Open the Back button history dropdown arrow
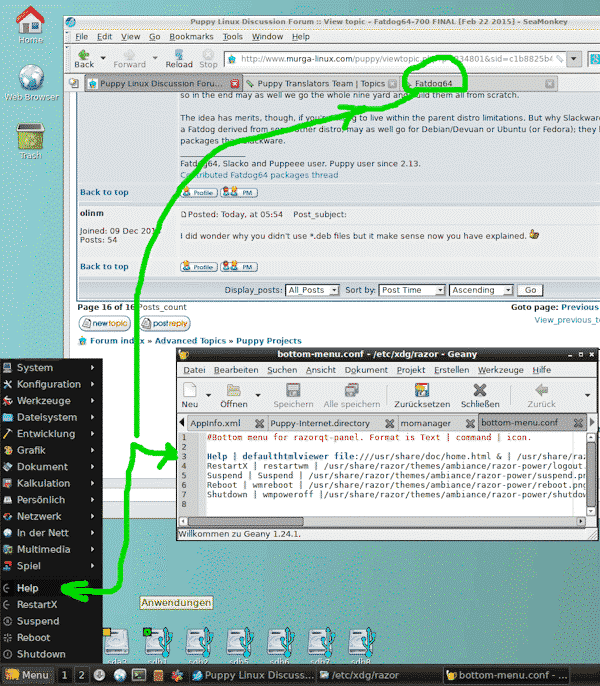 [x=103, y=58]
